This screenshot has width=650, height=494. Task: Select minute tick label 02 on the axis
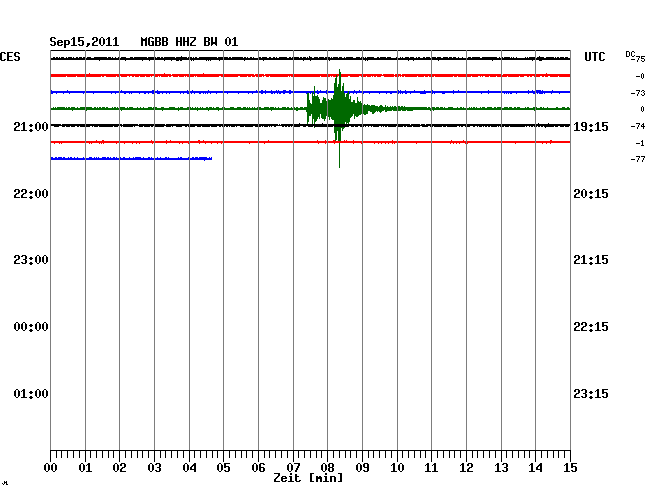pos(119,468)
